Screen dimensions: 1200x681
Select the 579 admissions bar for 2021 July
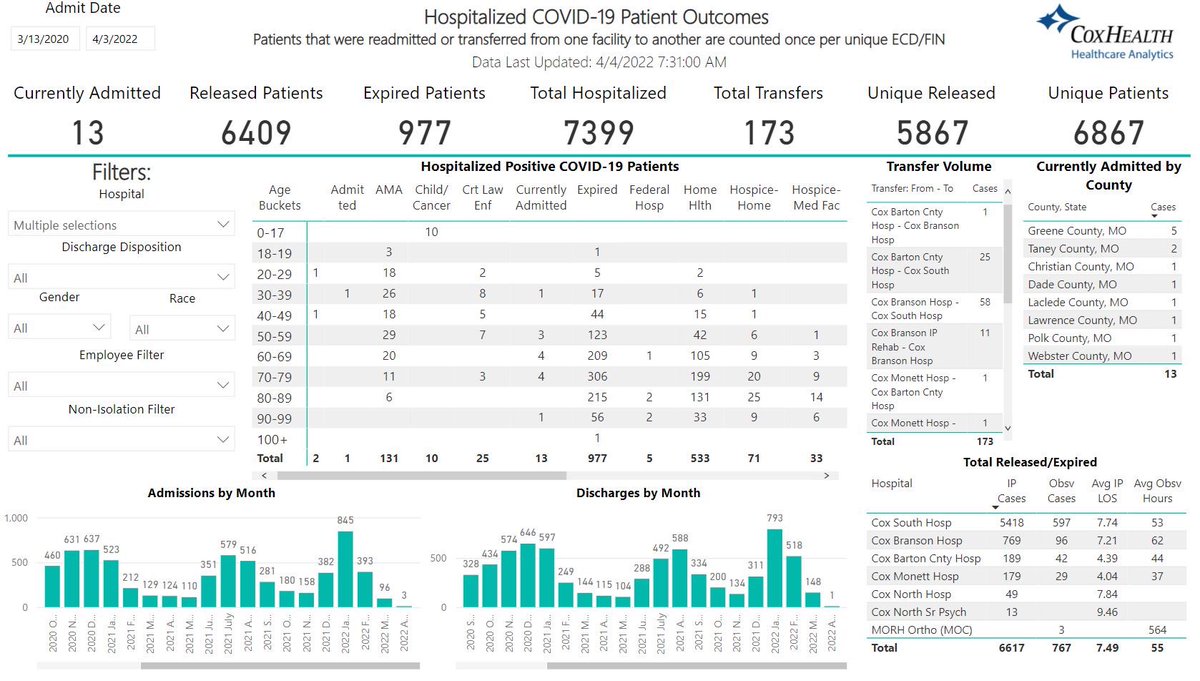(x=228, y=581)
